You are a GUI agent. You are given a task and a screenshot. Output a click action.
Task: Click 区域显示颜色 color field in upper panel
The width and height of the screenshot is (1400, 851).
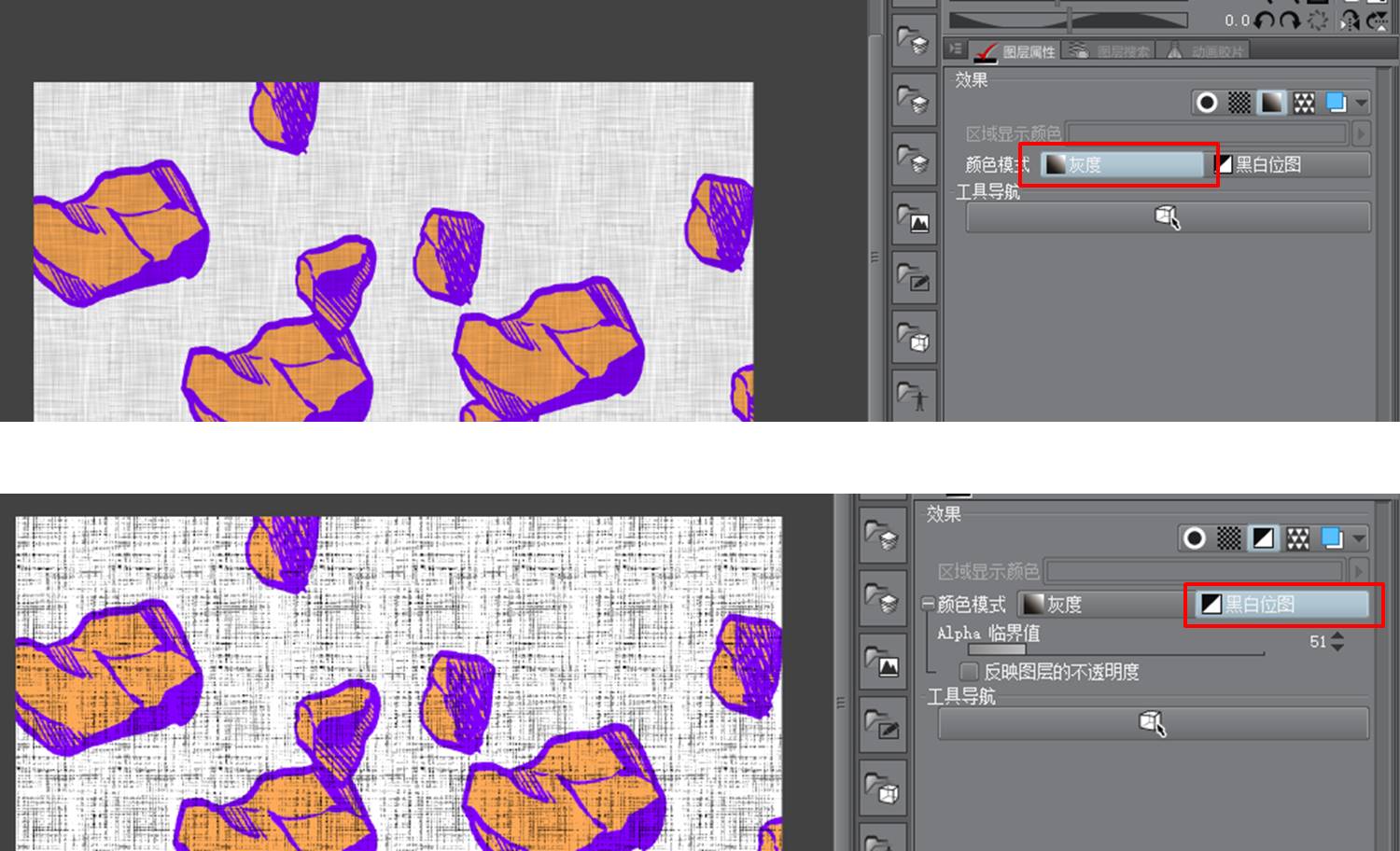(x=1208, y=133)
